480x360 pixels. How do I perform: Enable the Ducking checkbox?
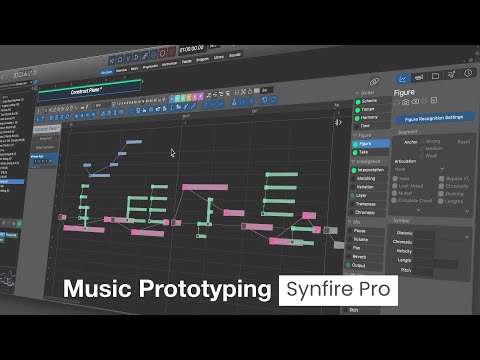pos(441,194)
